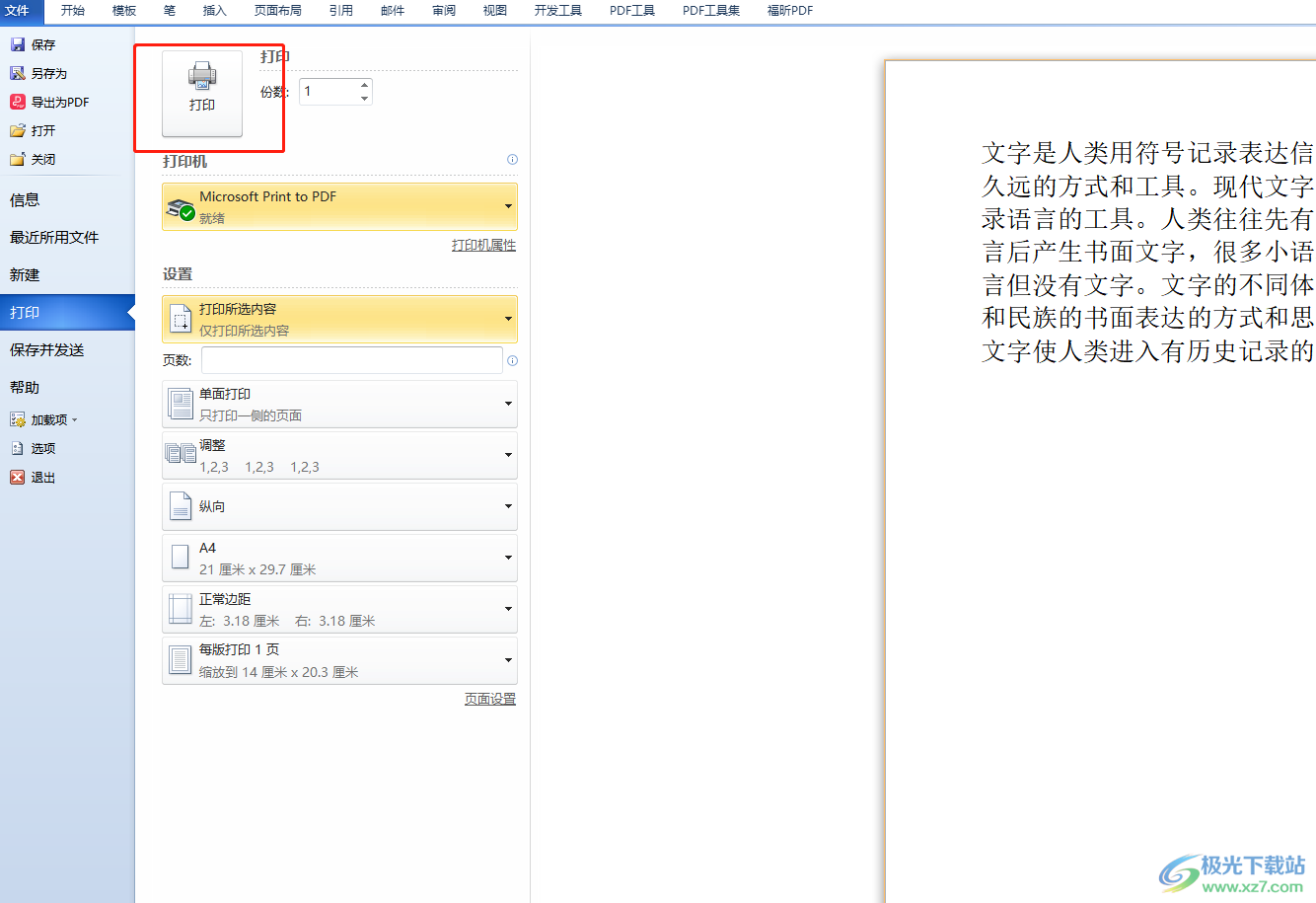Viewport: 1316px width, 903px height.
Task: Click the Open folder icon
Action: click(x=17, y=130)
